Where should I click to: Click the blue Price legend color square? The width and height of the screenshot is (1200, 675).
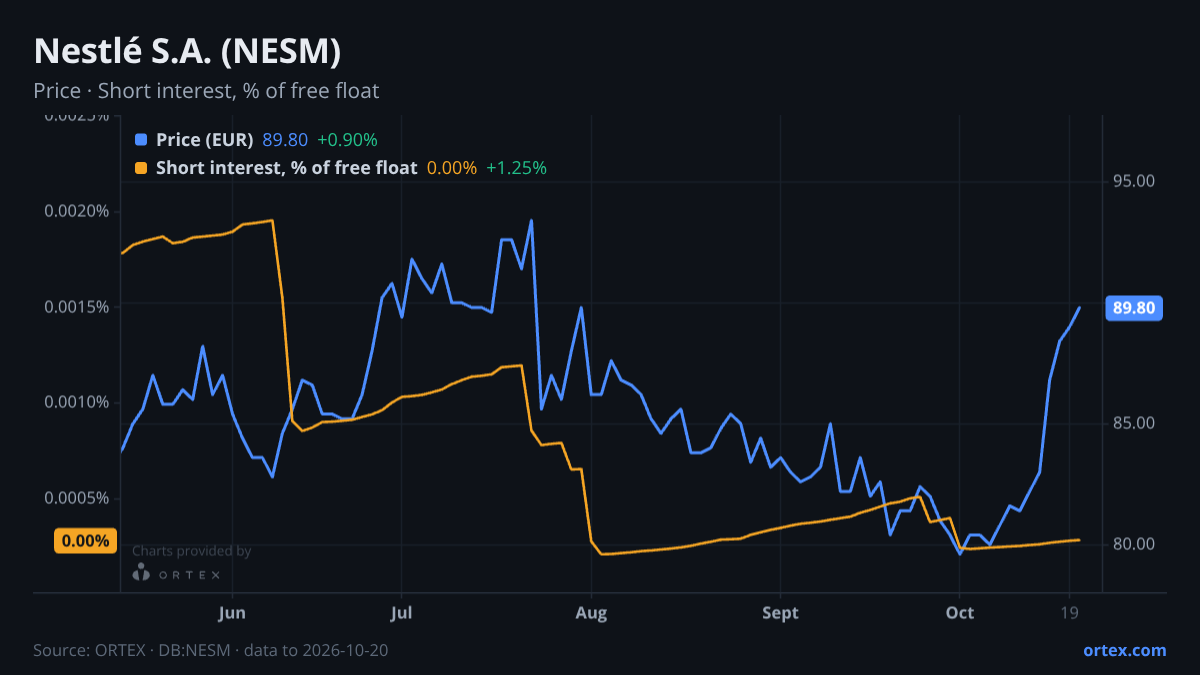pyautogui.click(x=141, y=140)
